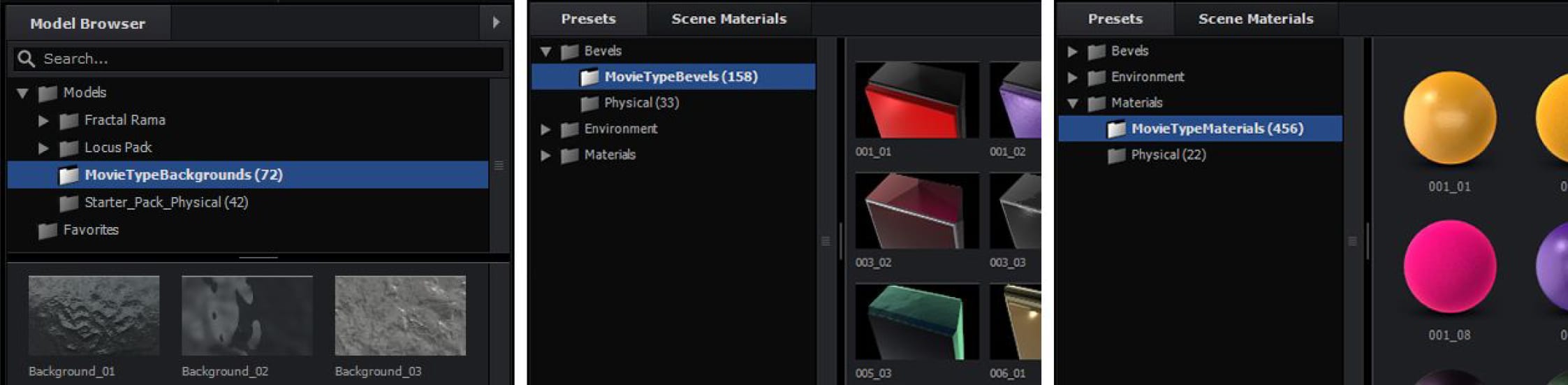The width and height of the screenshot is (1568, 385).
Task: Expand the Locus Pack folder
Action: 43,148
